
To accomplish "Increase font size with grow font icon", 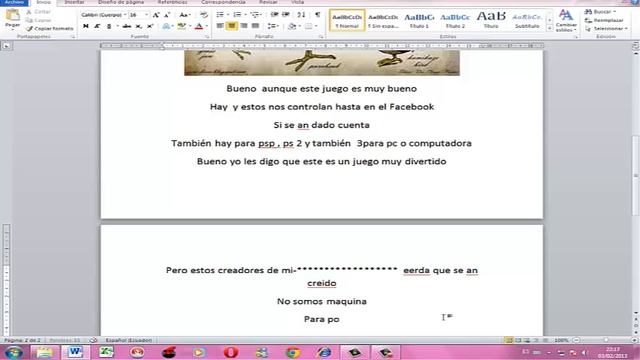I will [x=156, y=15].
